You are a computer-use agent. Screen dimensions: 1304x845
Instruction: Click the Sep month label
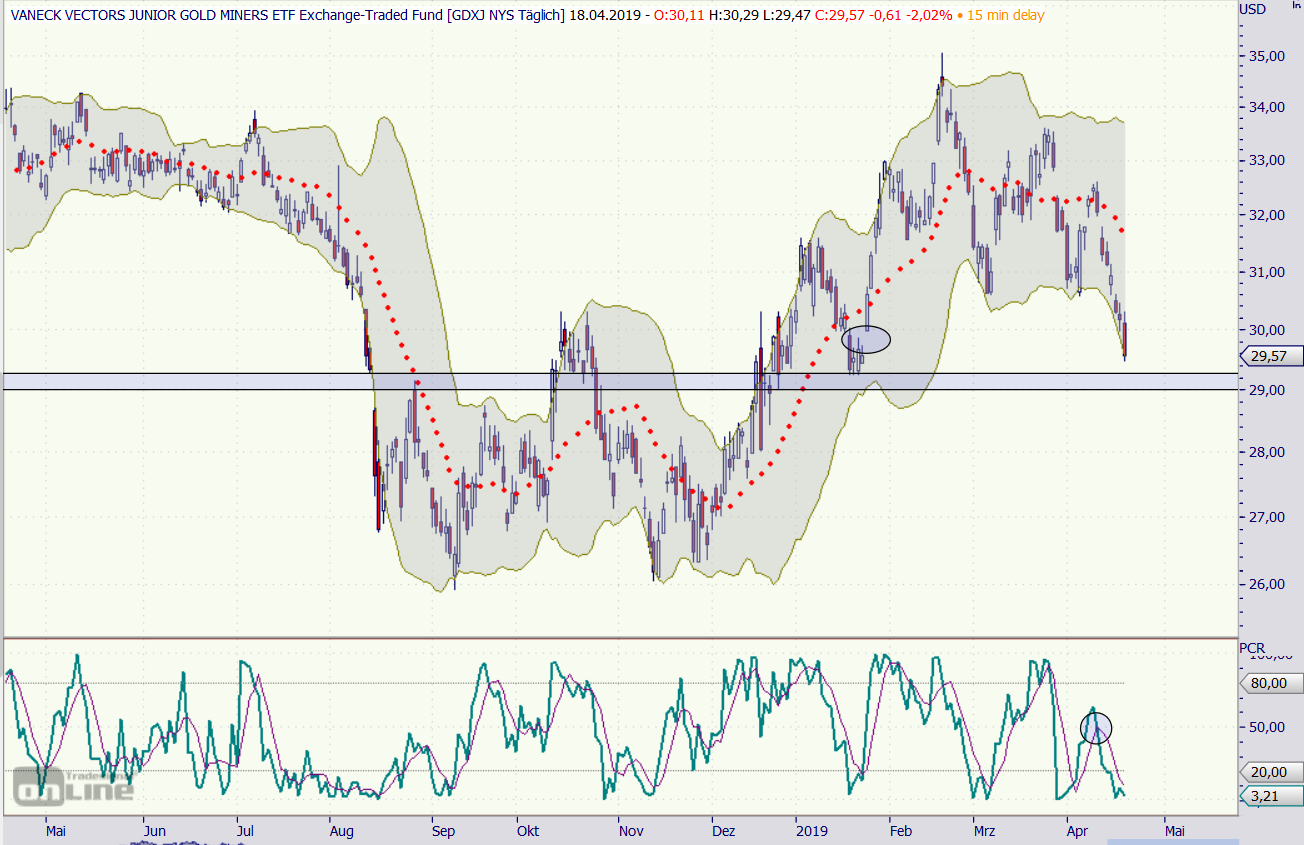(x=443, y=831)
